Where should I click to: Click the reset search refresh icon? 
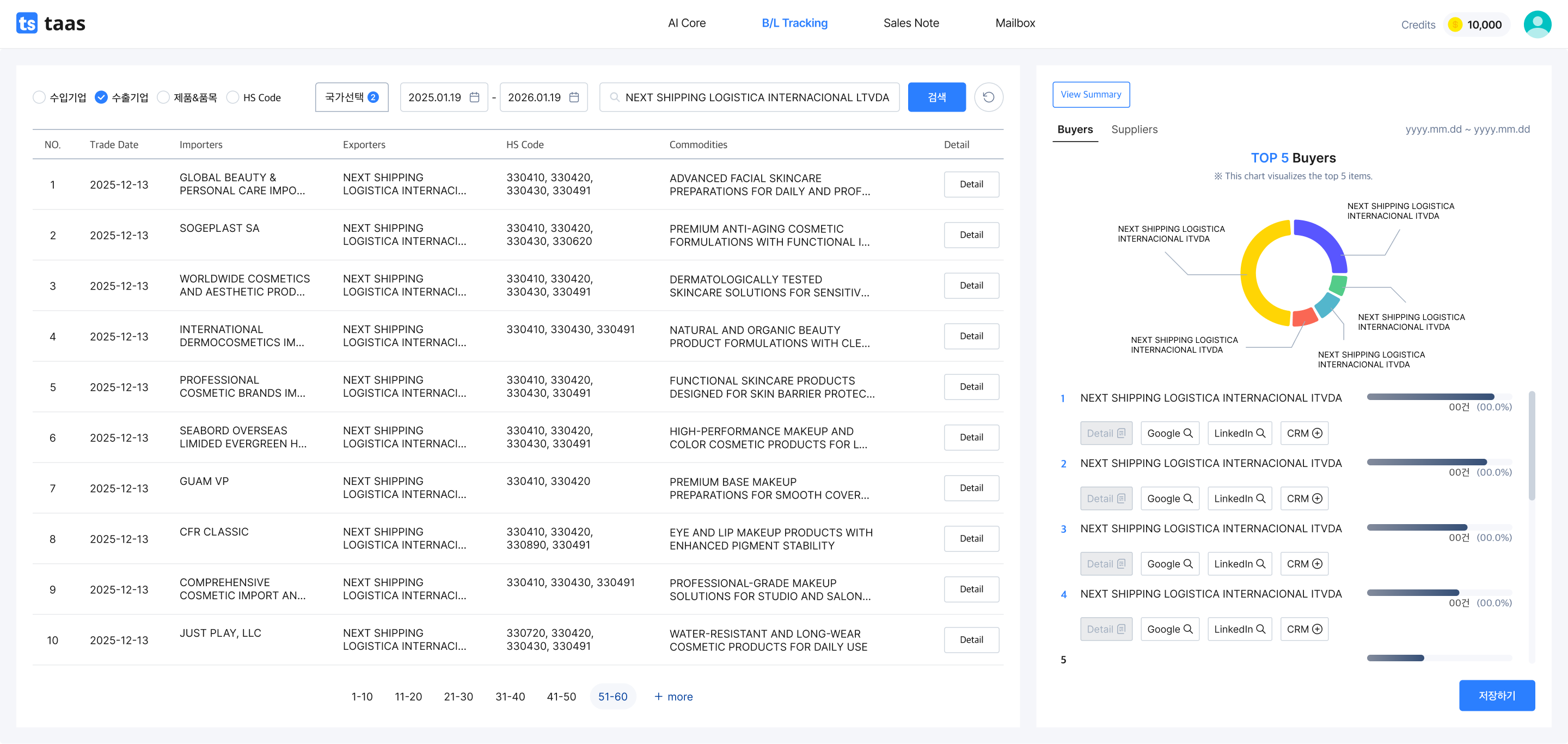coord(988,97)
